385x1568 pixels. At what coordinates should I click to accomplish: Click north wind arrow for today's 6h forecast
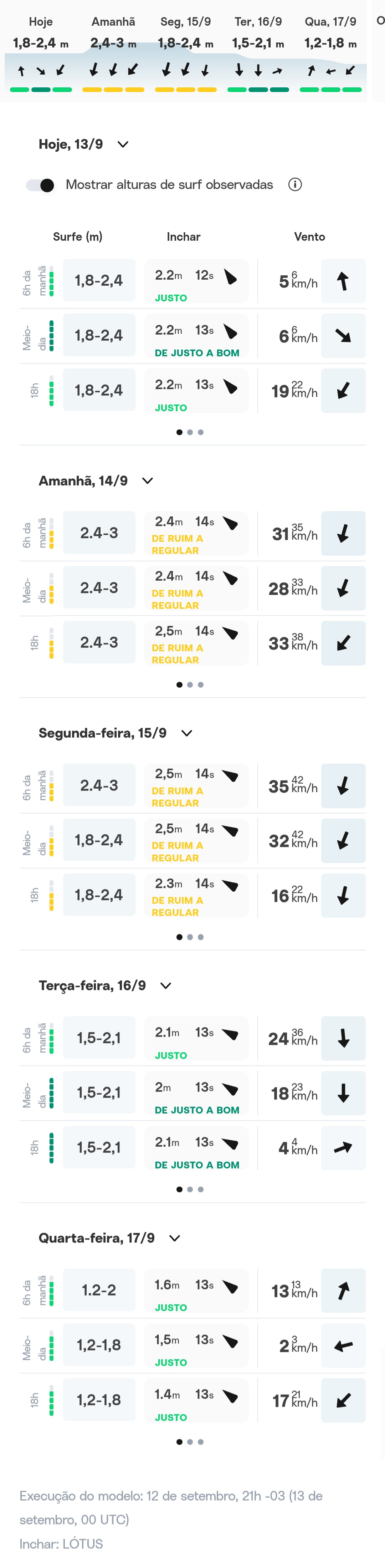[x=343, y=281]
